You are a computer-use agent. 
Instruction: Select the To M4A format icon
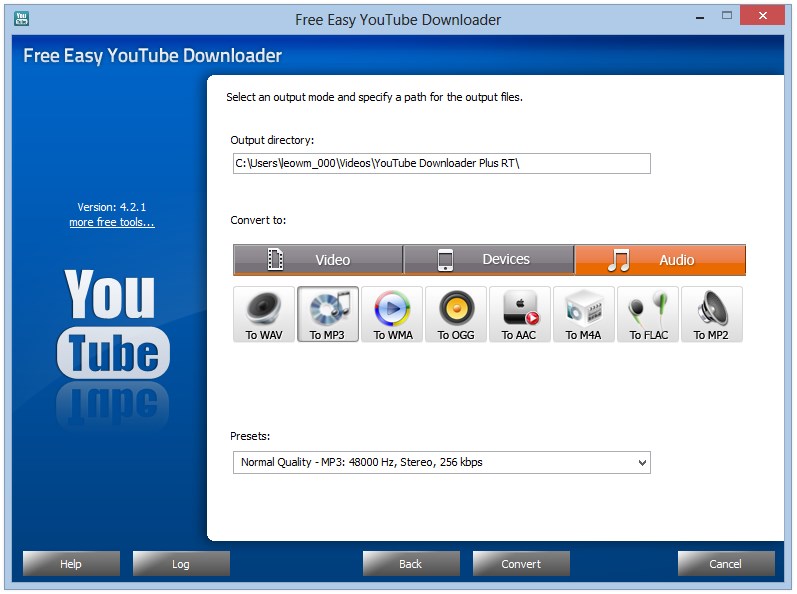[x=584, y=314]
